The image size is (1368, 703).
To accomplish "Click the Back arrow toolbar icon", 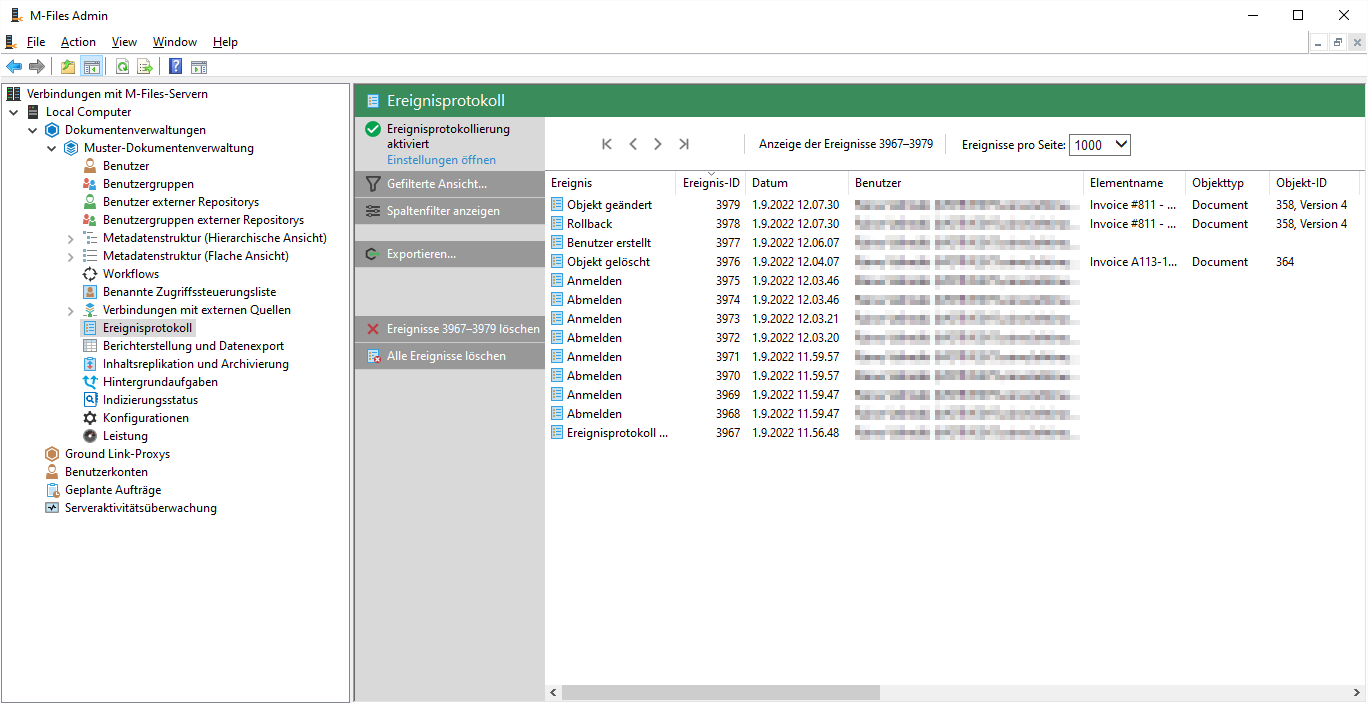I will pos(14,67).
